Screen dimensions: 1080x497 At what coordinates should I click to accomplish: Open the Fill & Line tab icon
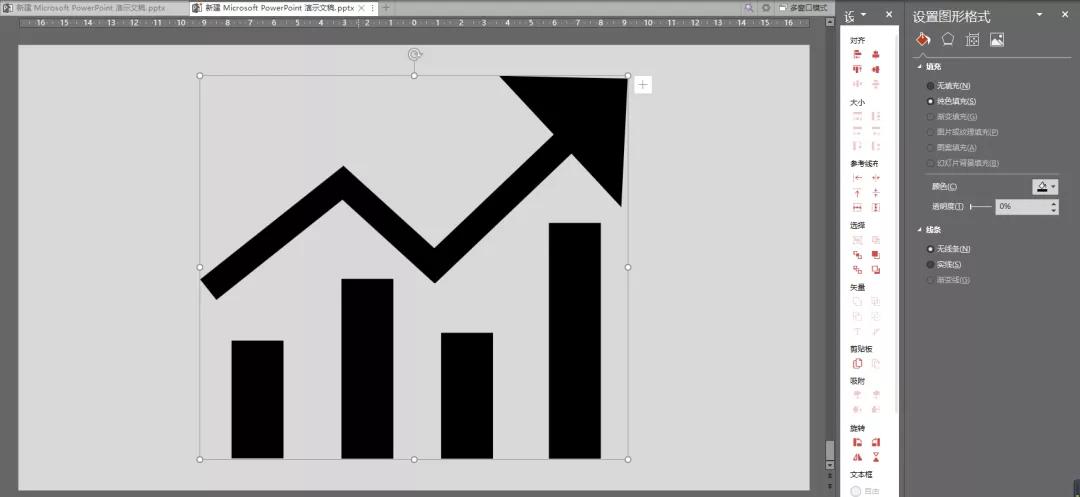[922, 39]
